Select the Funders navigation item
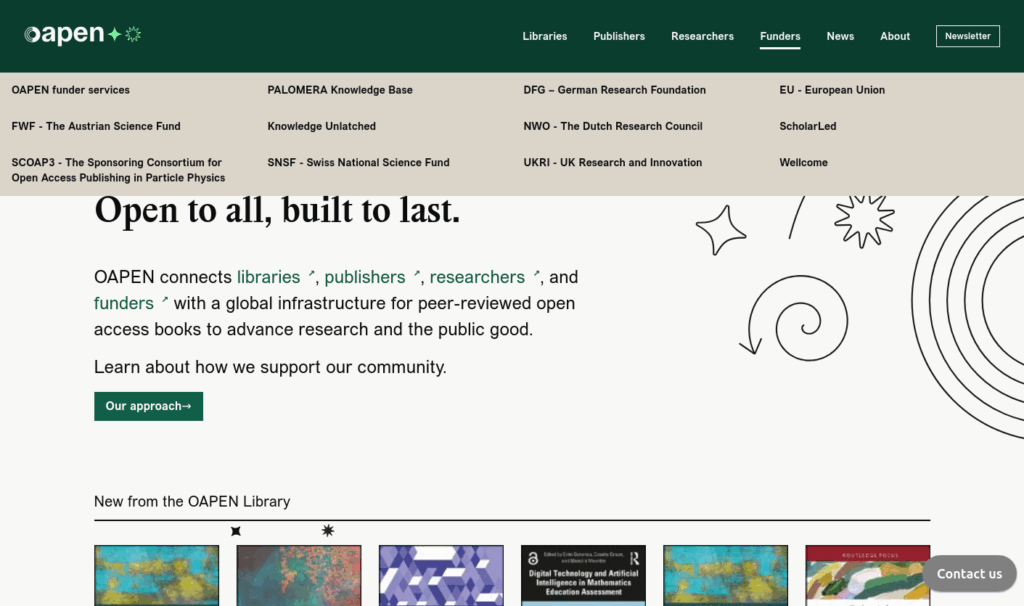Image resolution: width=1024 pixels, height=606 pixels. [x=780, y=36]
